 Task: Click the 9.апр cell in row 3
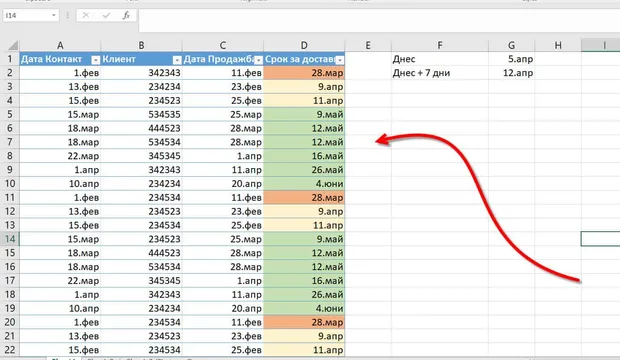pos(304,87)
